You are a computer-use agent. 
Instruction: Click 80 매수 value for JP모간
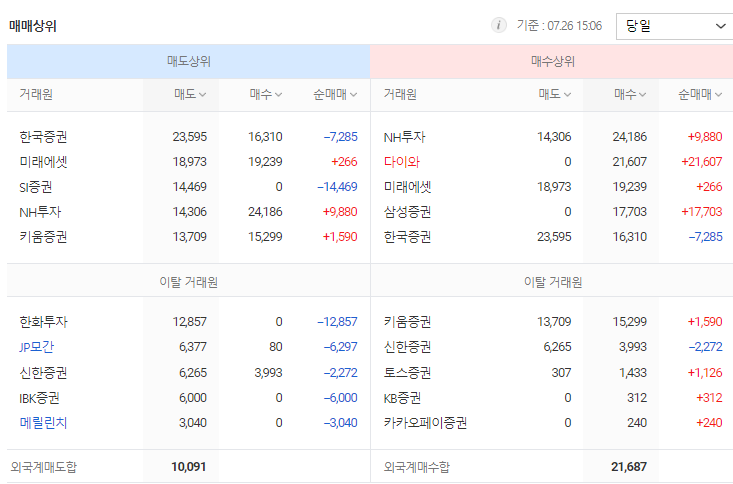[x=275, y=347]
